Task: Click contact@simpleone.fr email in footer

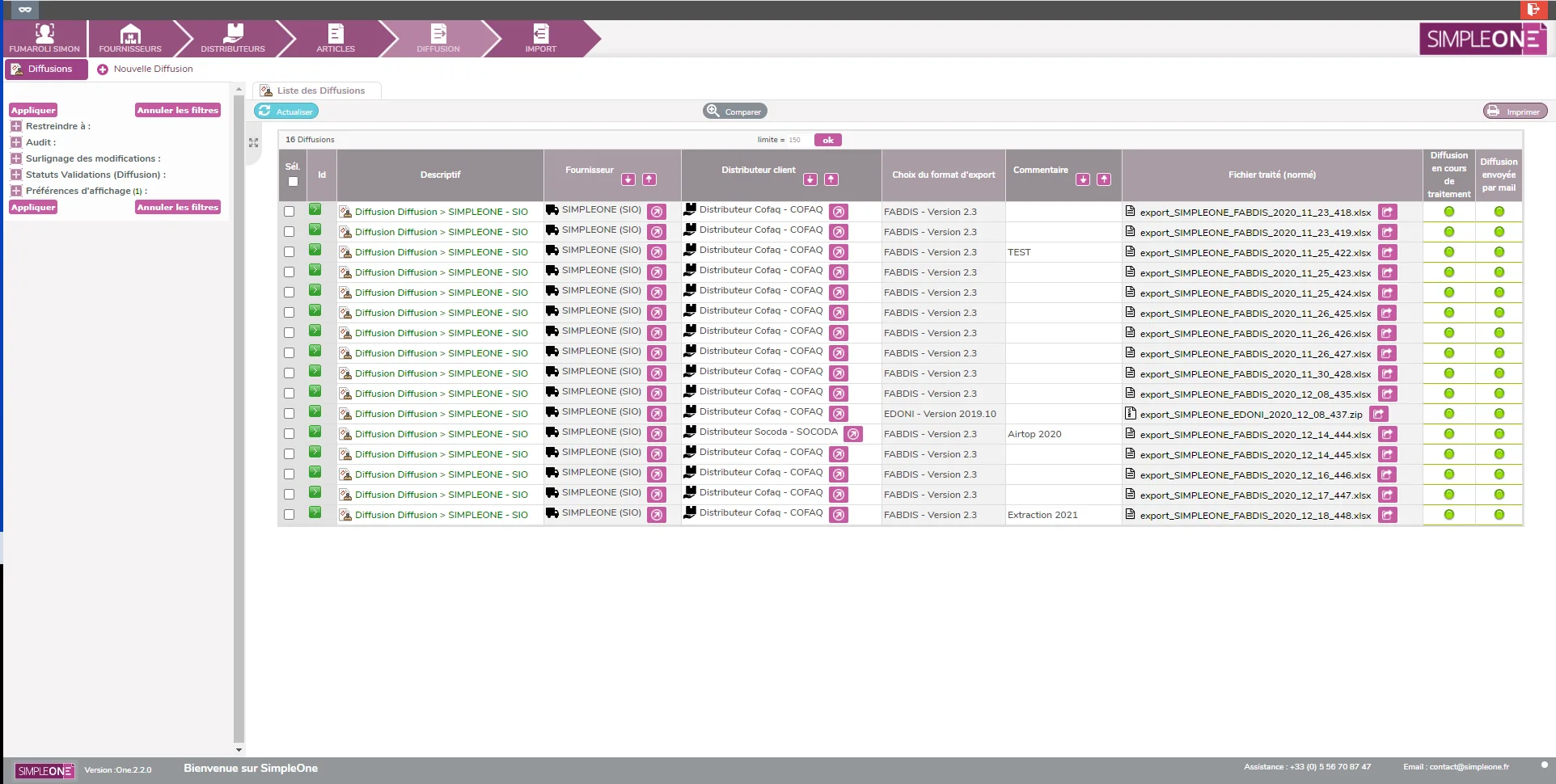Action: [1469, 767]
